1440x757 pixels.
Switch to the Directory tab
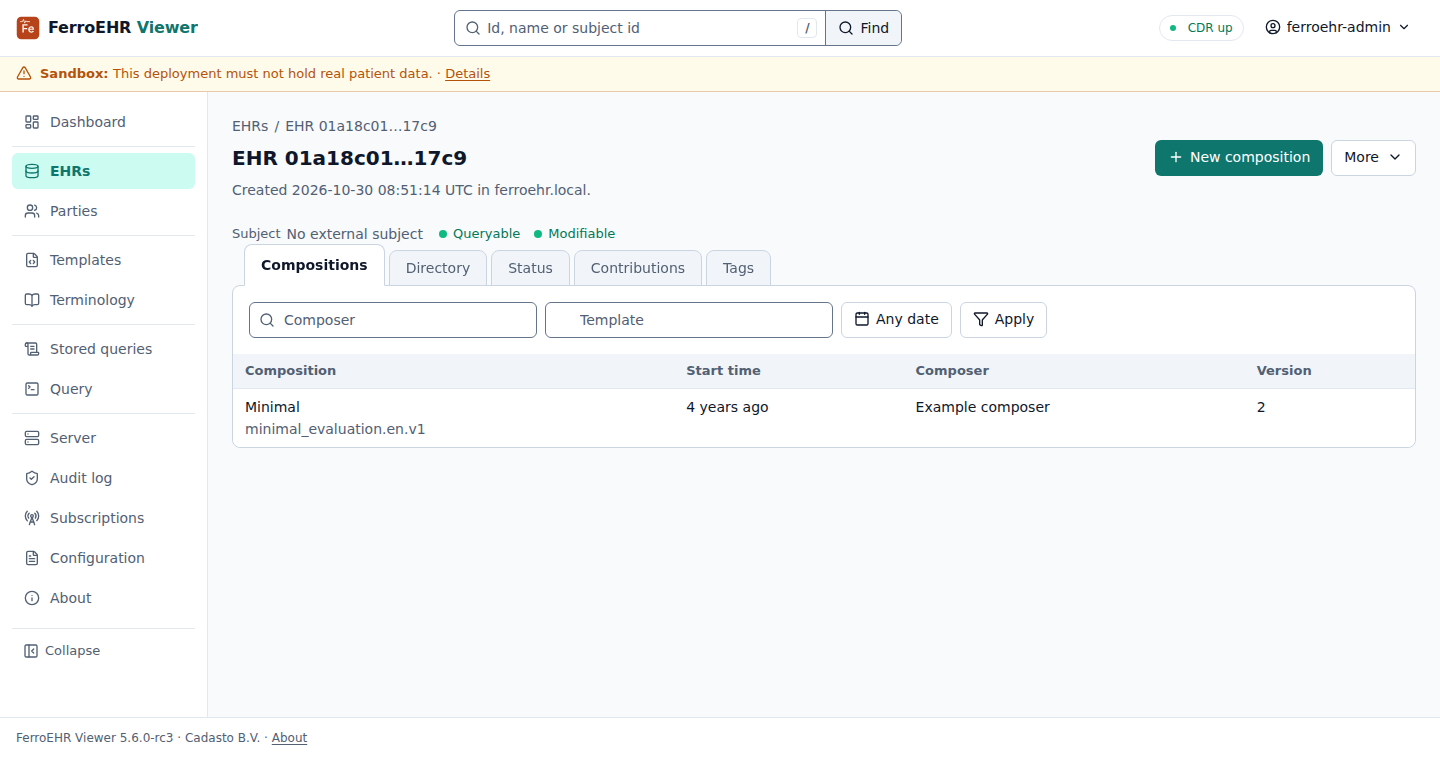point(438,268)
